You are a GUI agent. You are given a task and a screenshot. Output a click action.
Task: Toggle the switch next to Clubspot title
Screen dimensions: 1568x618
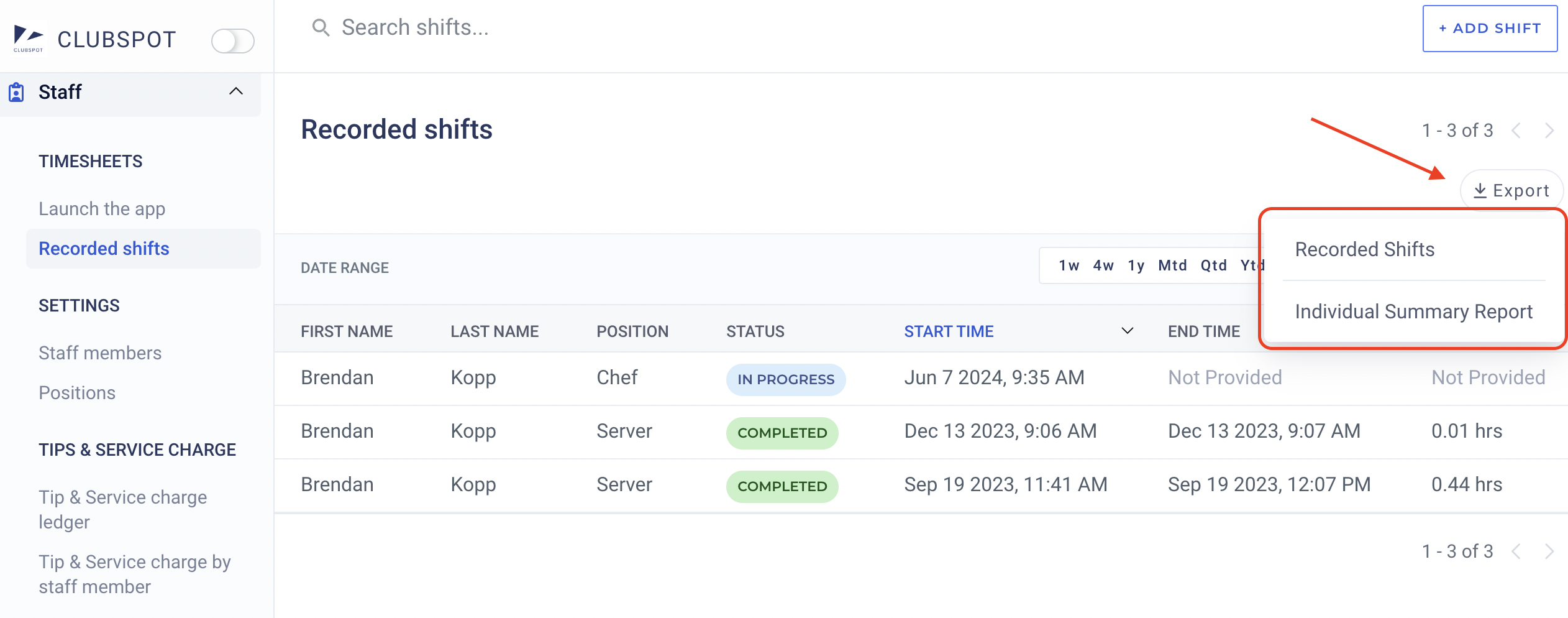(x=232, y=41)
